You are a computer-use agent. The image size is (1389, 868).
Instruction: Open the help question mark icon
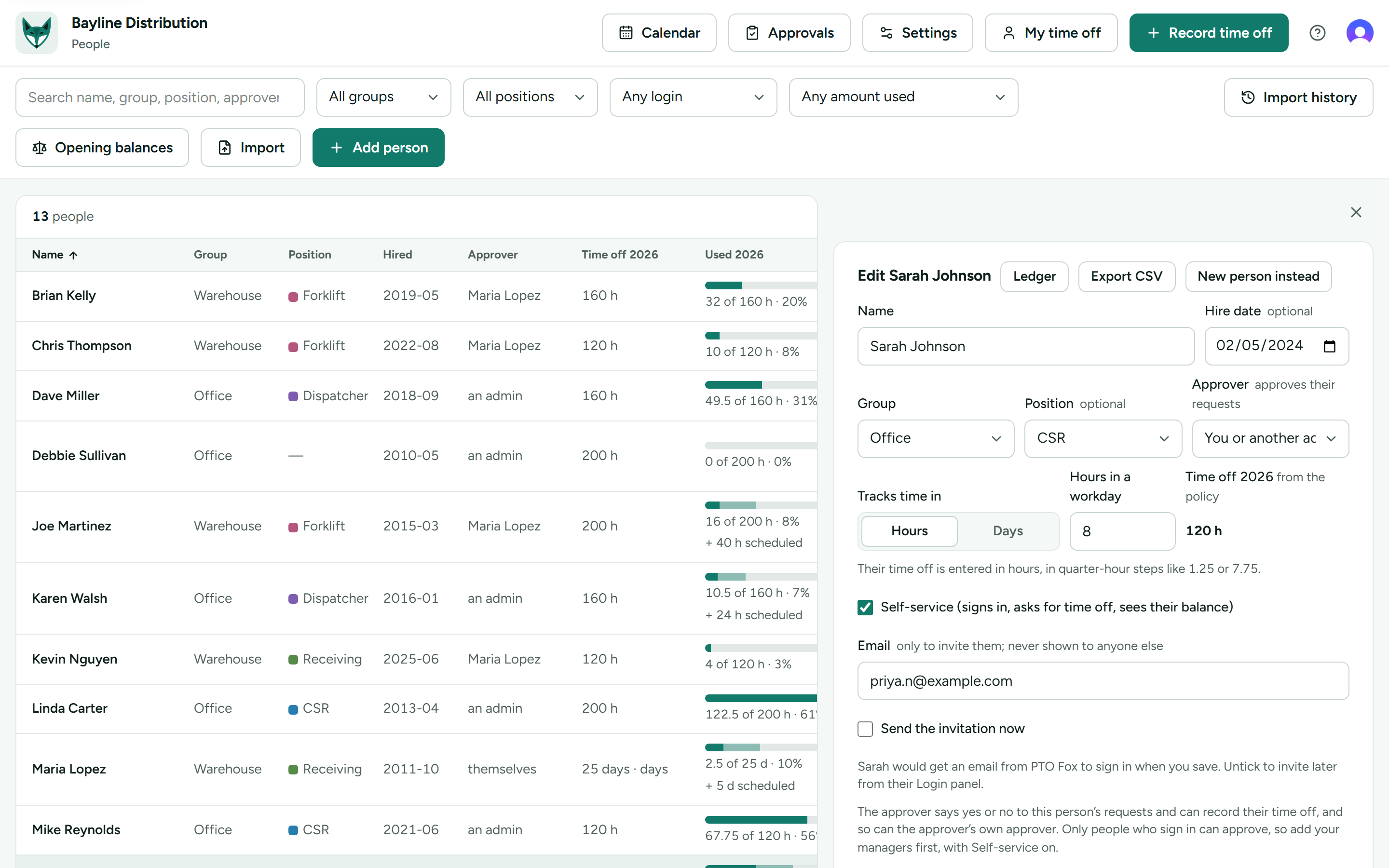coord(1317,33)
